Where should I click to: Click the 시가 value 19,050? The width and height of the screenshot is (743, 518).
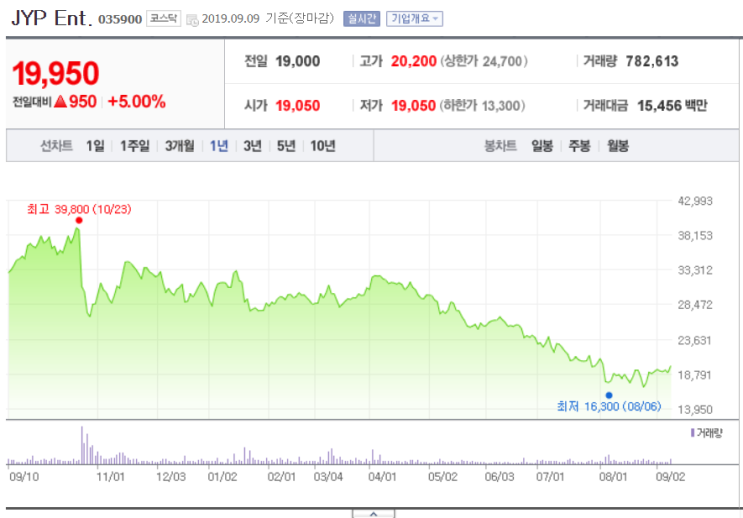point(298,105)
